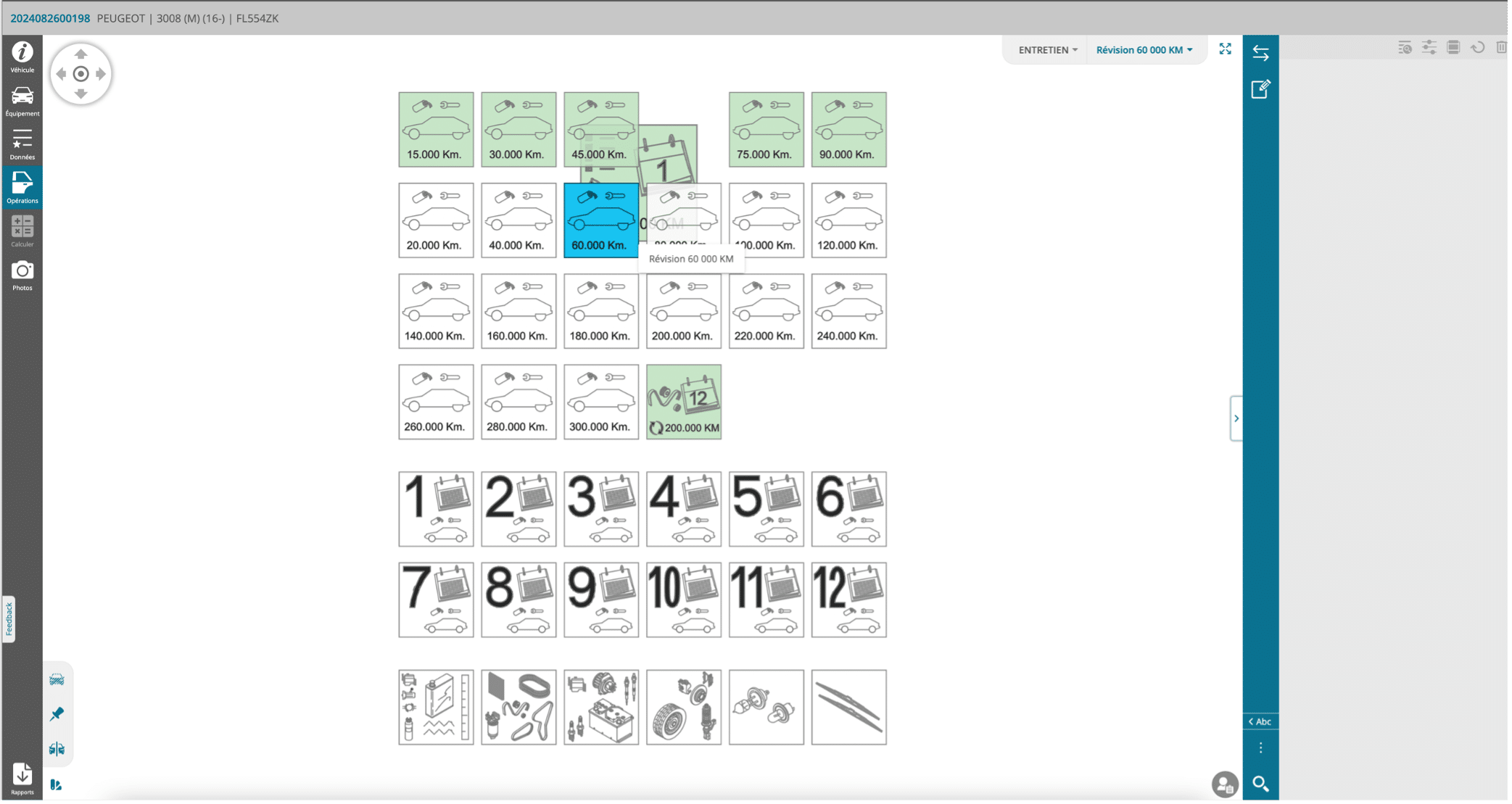Switch to the Opérations tab
Image resolution: width=1512 pixels, height=804 pixels.
coord(22,187)
